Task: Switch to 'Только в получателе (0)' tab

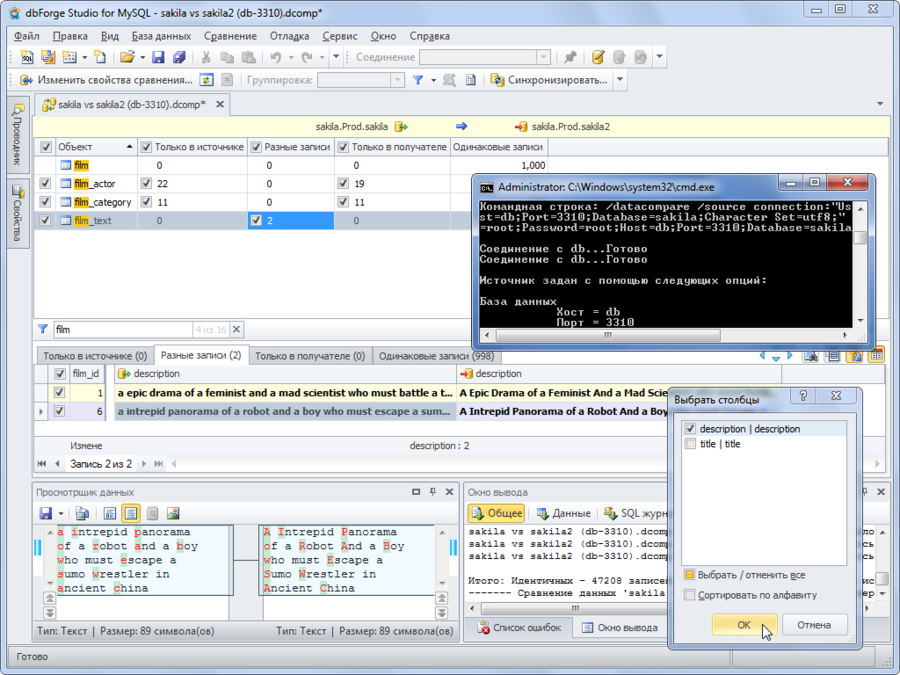Action: [x=310, y=356]
